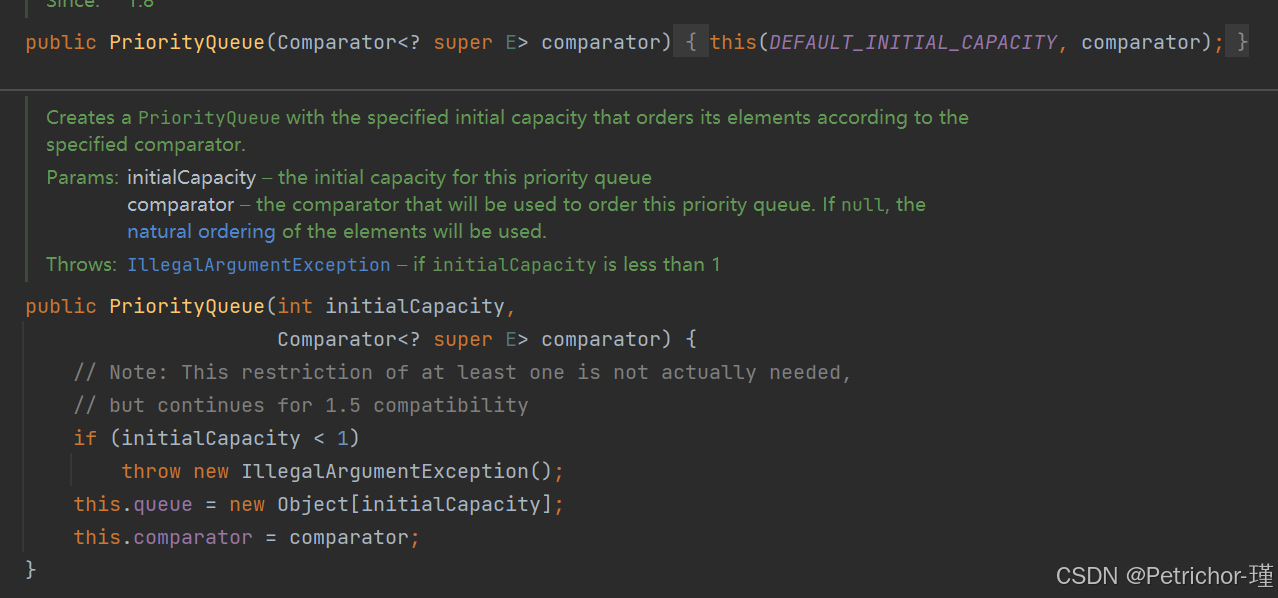Viewport: 1278px width, 598px height.
Task: Place cursor on '// Note: This restriction' comment
Action: coord(462,372)
